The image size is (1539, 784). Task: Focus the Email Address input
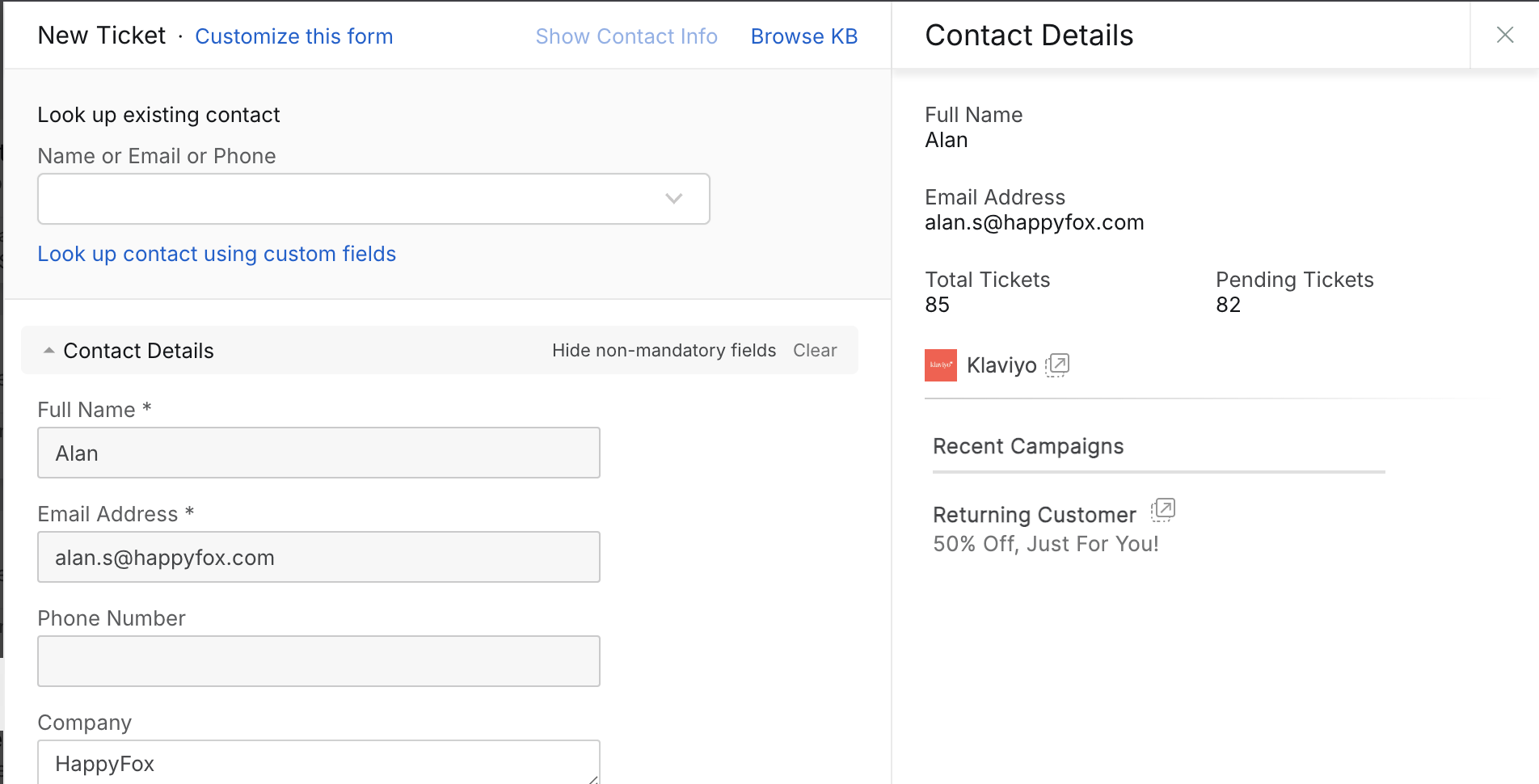tap(318, 557)
